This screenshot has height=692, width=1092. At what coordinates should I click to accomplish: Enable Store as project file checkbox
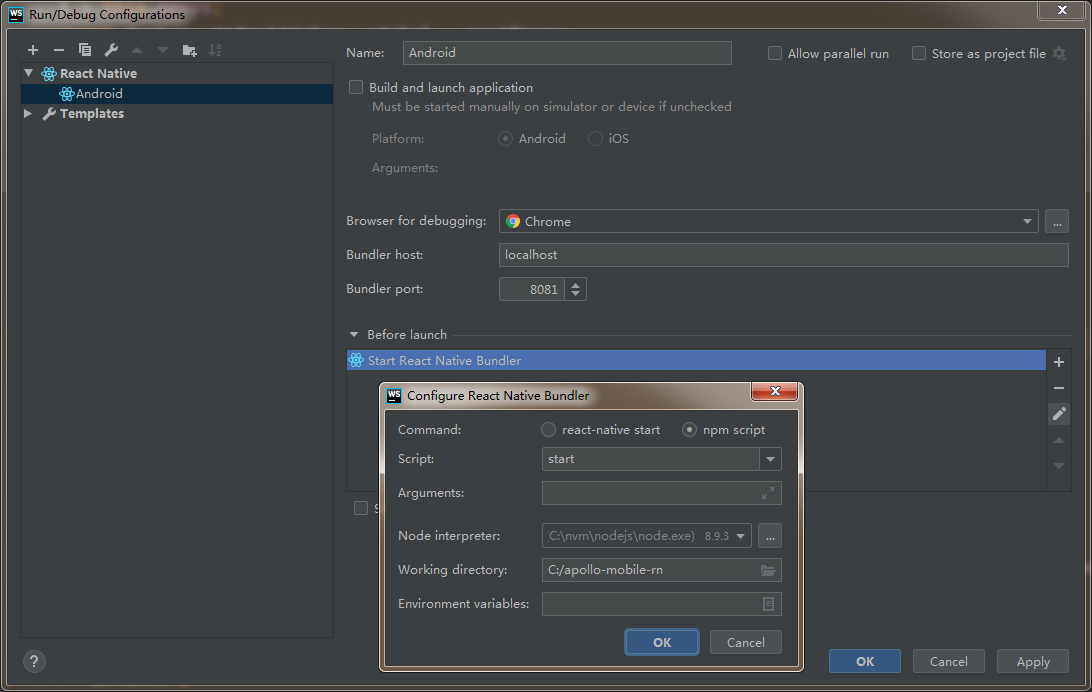919,54
